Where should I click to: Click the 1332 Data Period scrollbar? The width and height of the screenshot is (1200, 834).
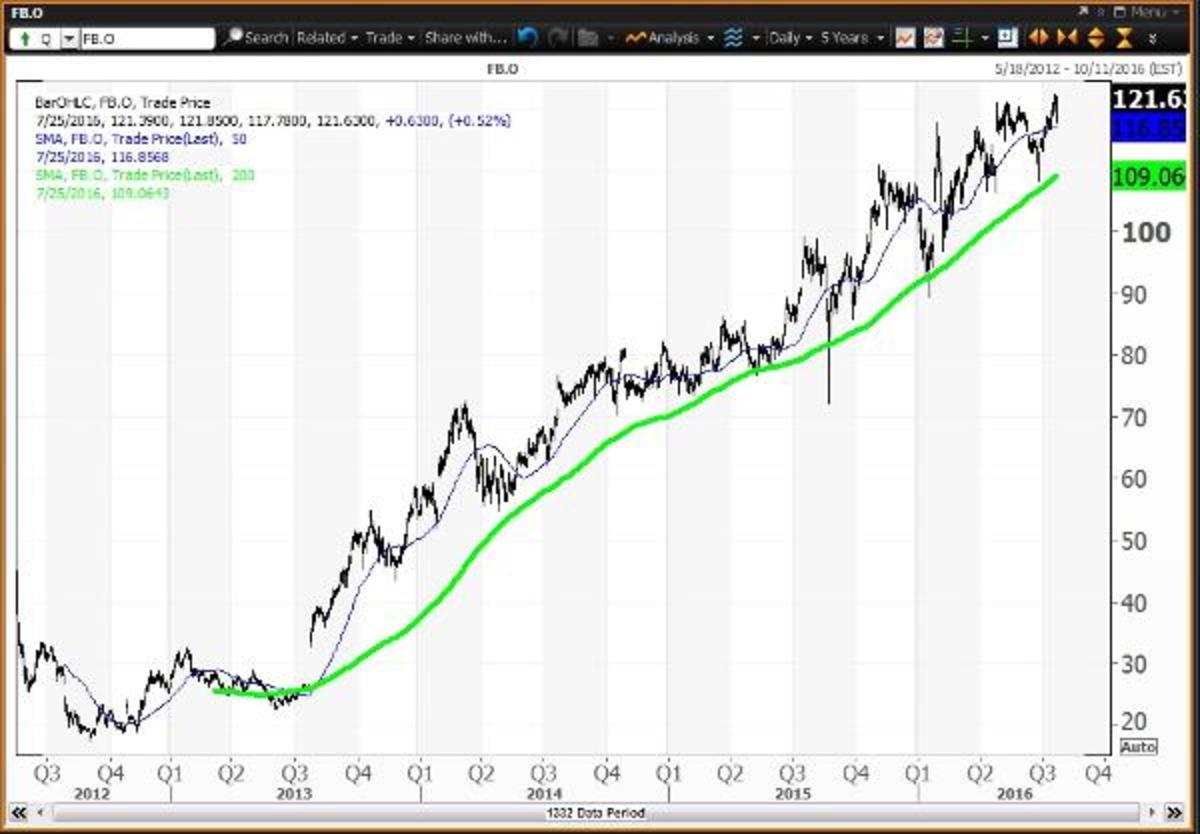(x=598, y=812)
